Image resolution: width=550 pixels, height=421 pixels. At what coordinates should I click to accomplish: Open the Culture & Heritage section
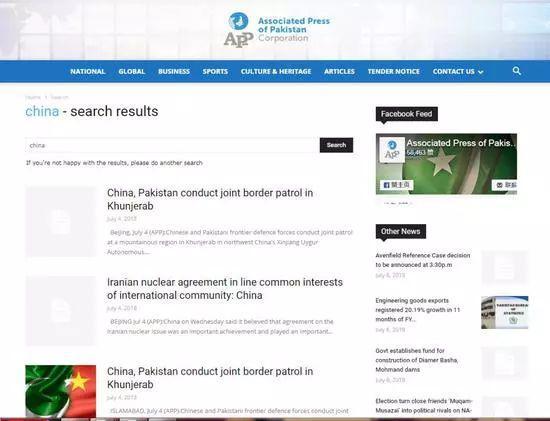(x=276, y=71)
